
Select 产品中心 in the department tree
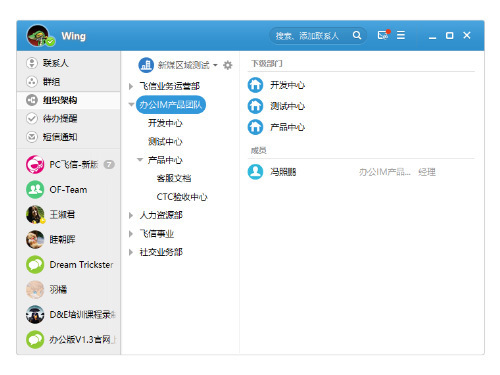pos(165,160)
